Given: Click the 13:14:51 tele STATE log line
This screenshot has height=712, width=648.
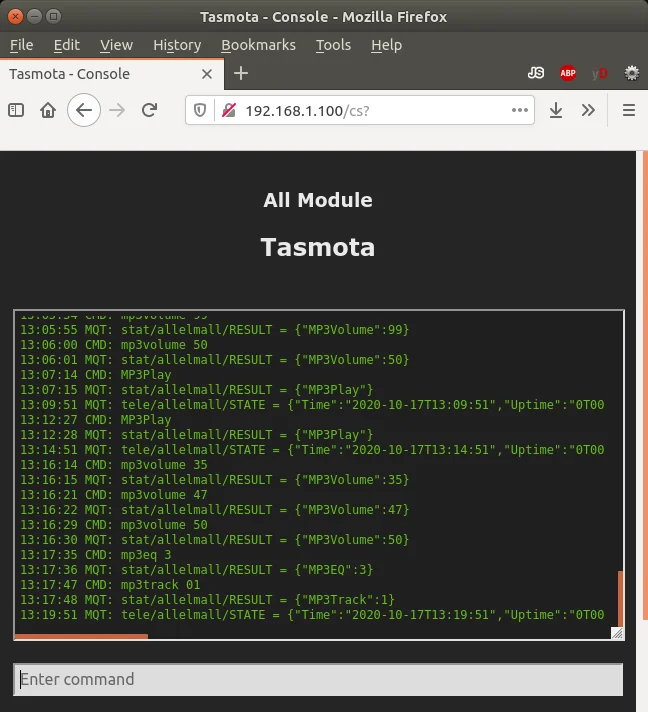Looking at the screenshot, I should click(x=312, y=450).
